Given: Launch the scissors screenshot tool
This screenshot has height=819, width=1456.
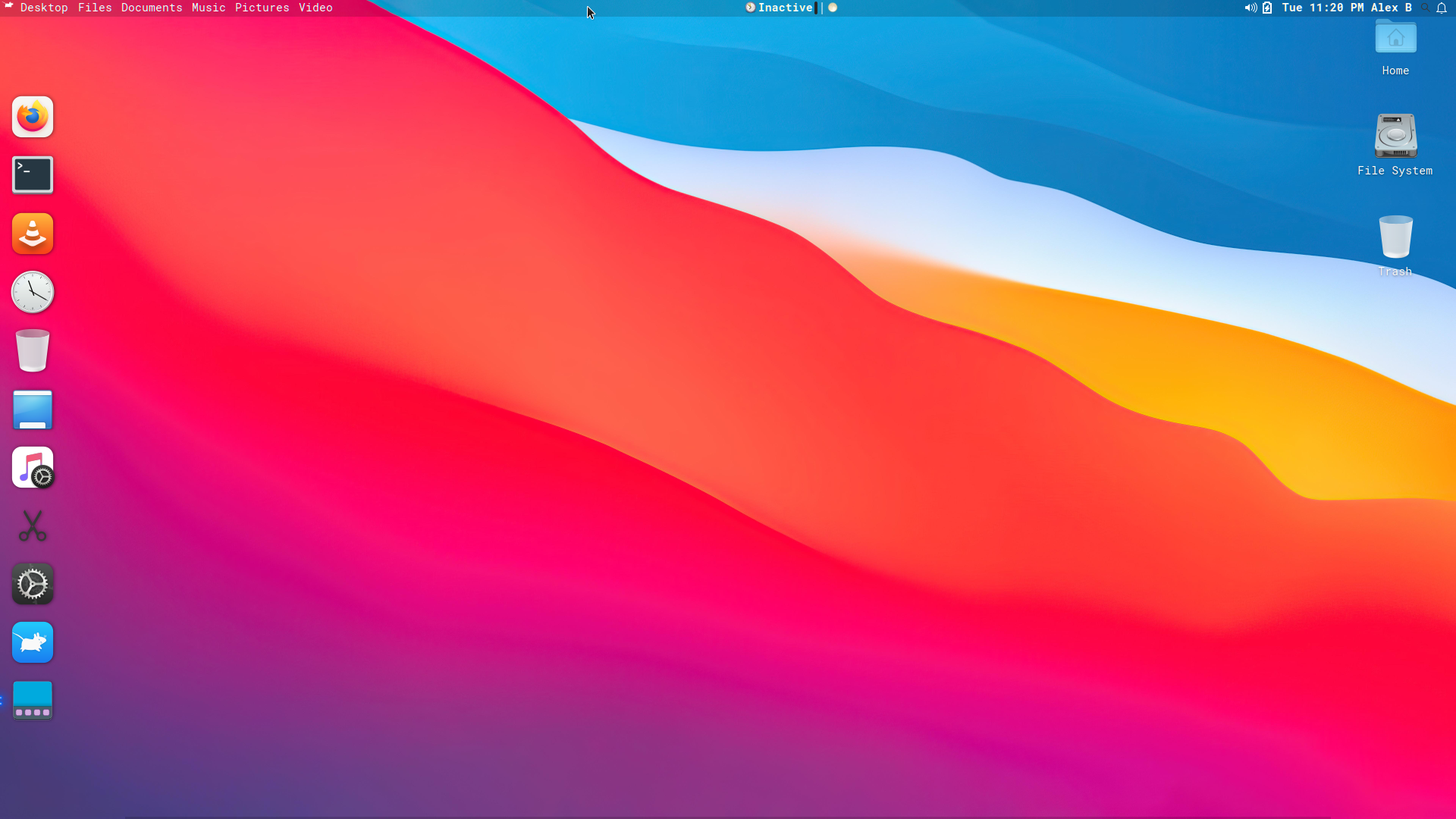Looking at the screenshot, I should click(33, 526).
